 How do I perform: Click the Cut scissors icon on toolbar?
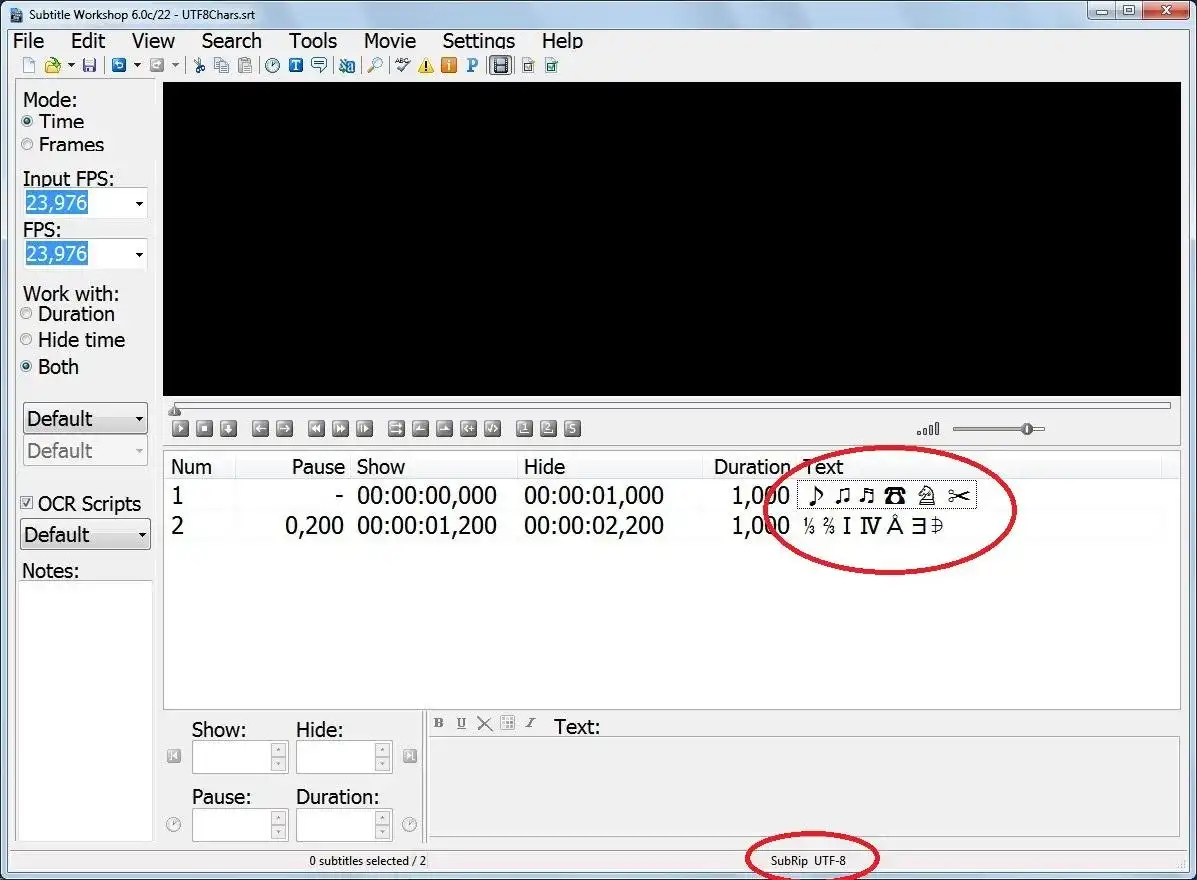(x=199, y=65)
